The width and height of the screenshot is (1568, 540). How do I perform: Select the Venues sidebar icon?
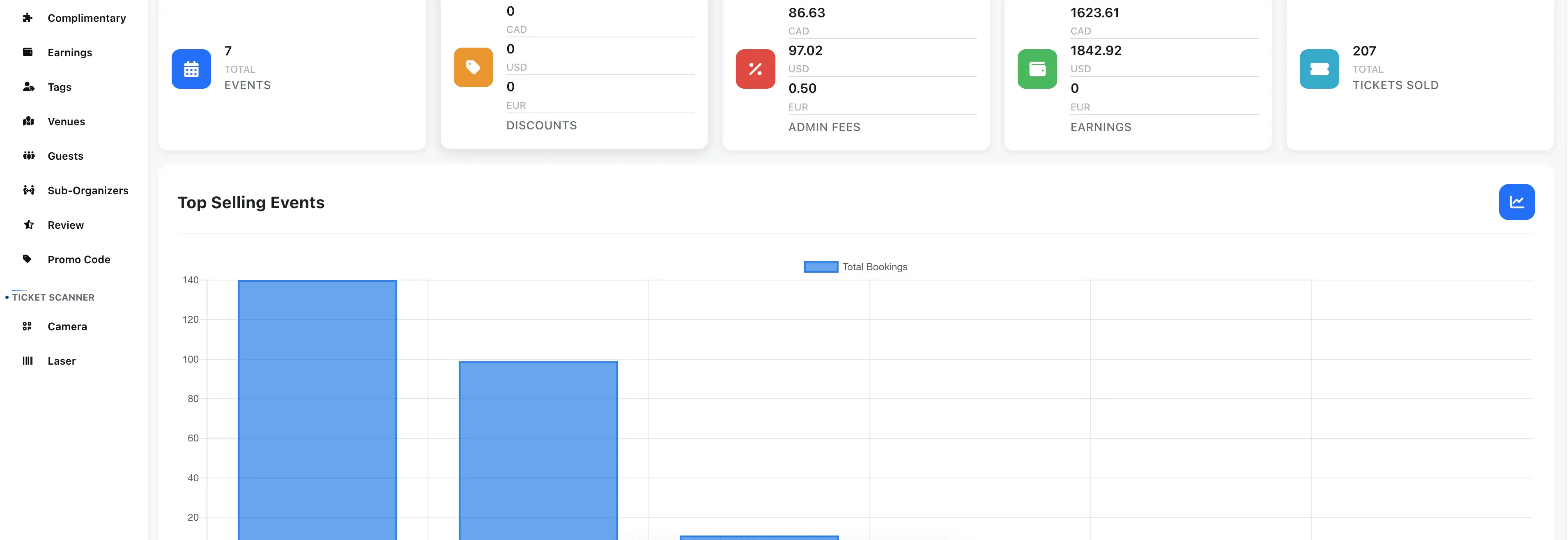point(28,121)
